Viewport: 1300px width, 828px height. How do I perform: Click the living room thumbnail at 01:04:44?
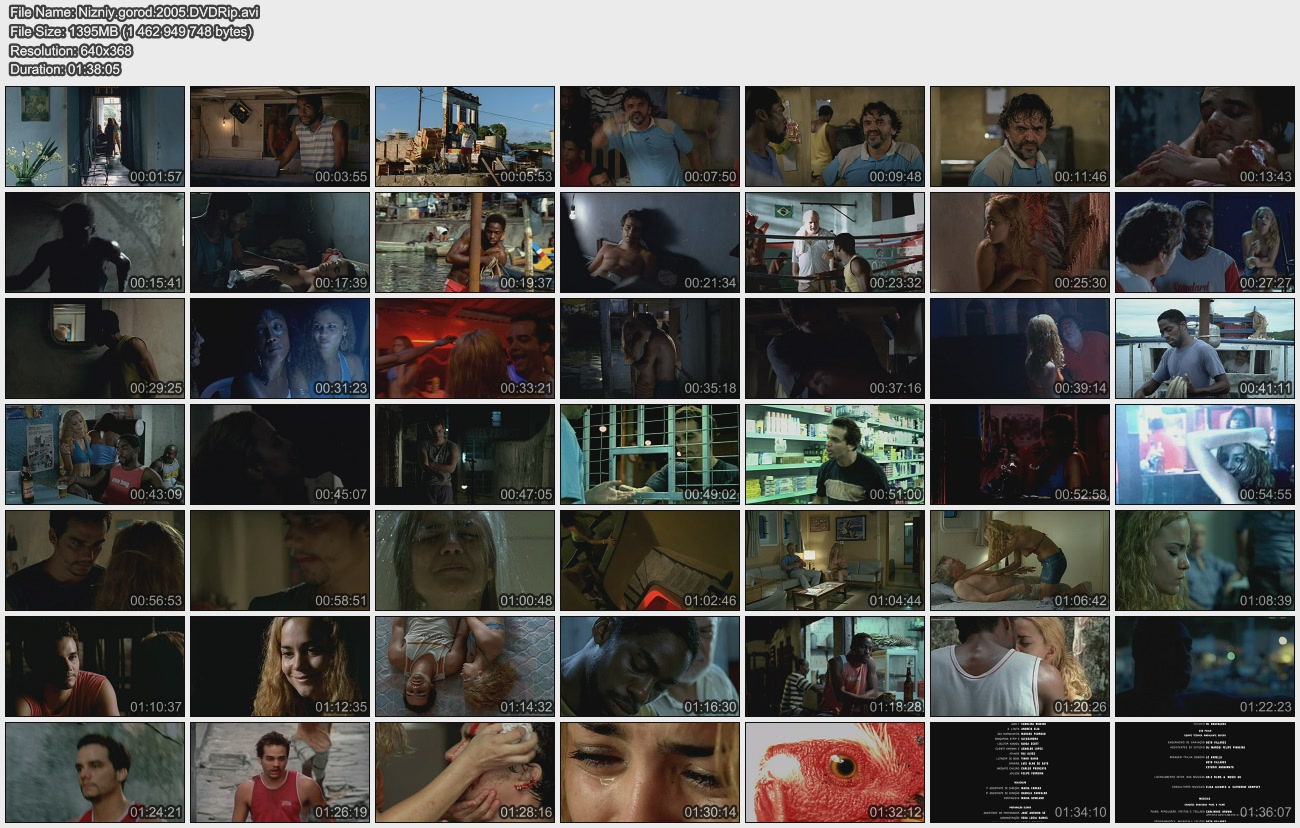pyautogui.click(x=835, y=560)
